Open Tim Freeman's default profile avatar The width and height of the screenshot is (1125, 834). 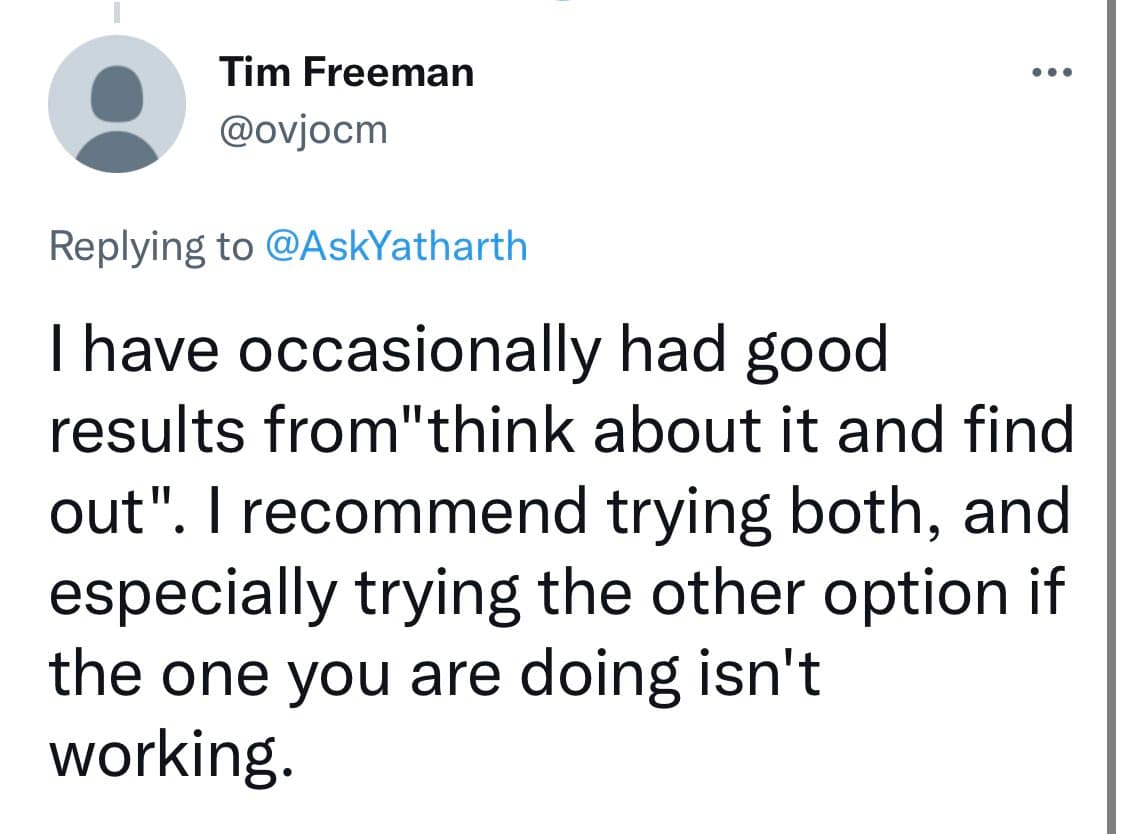(117, 103)
